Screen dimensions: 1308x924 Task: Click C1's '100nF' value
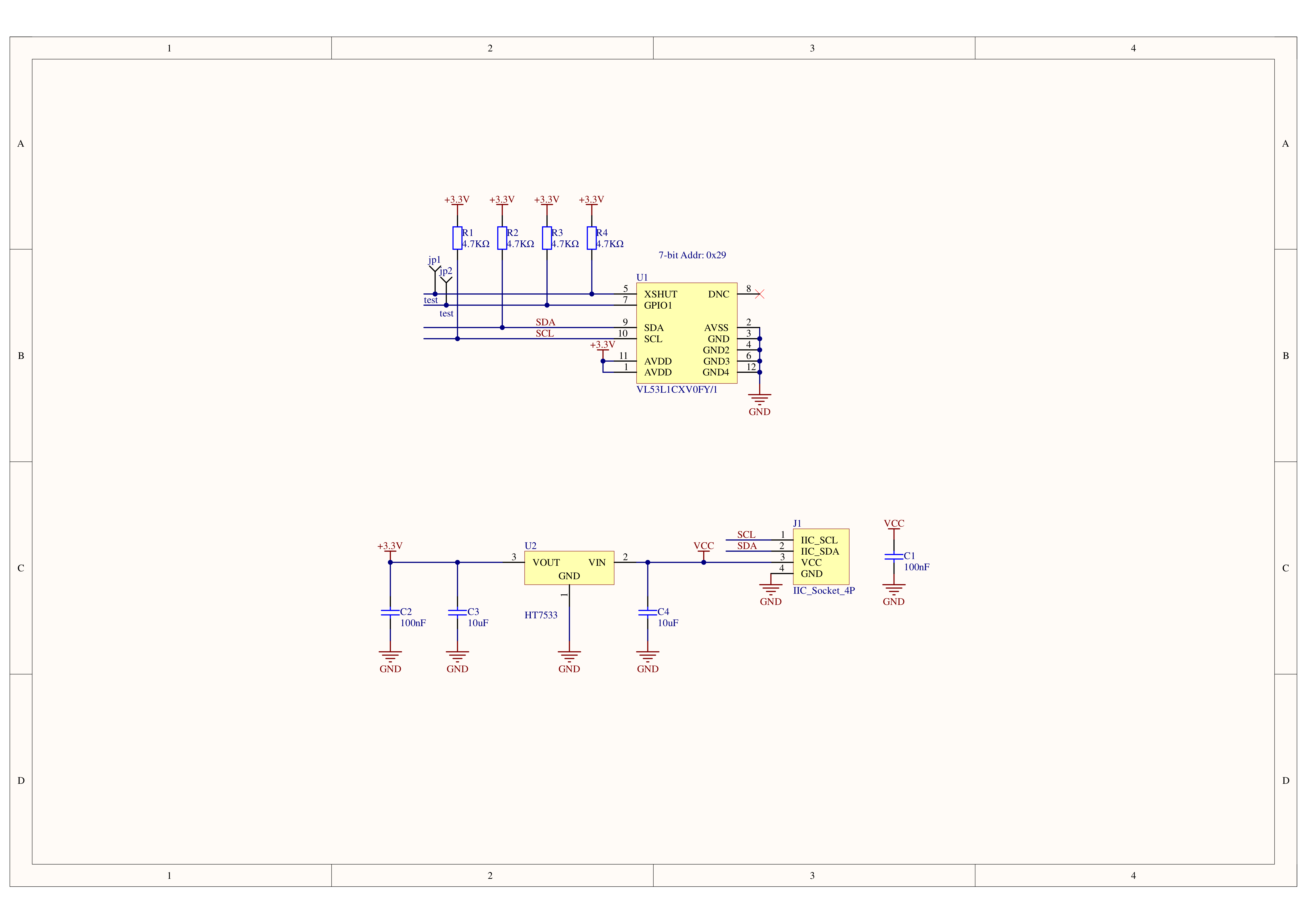[917, 567]
